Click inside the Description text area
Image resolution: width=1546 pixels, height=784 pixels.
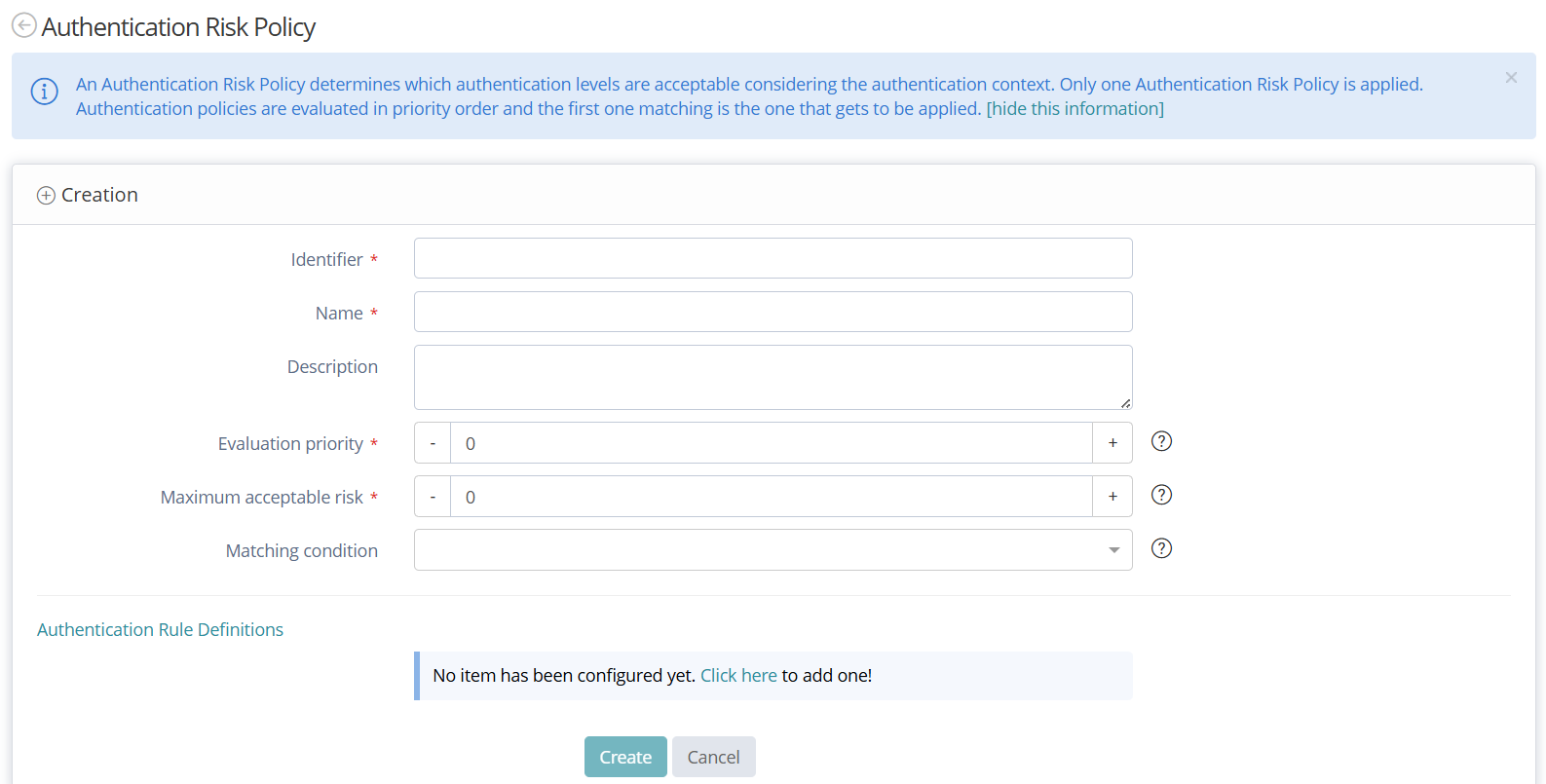[773, 377]
